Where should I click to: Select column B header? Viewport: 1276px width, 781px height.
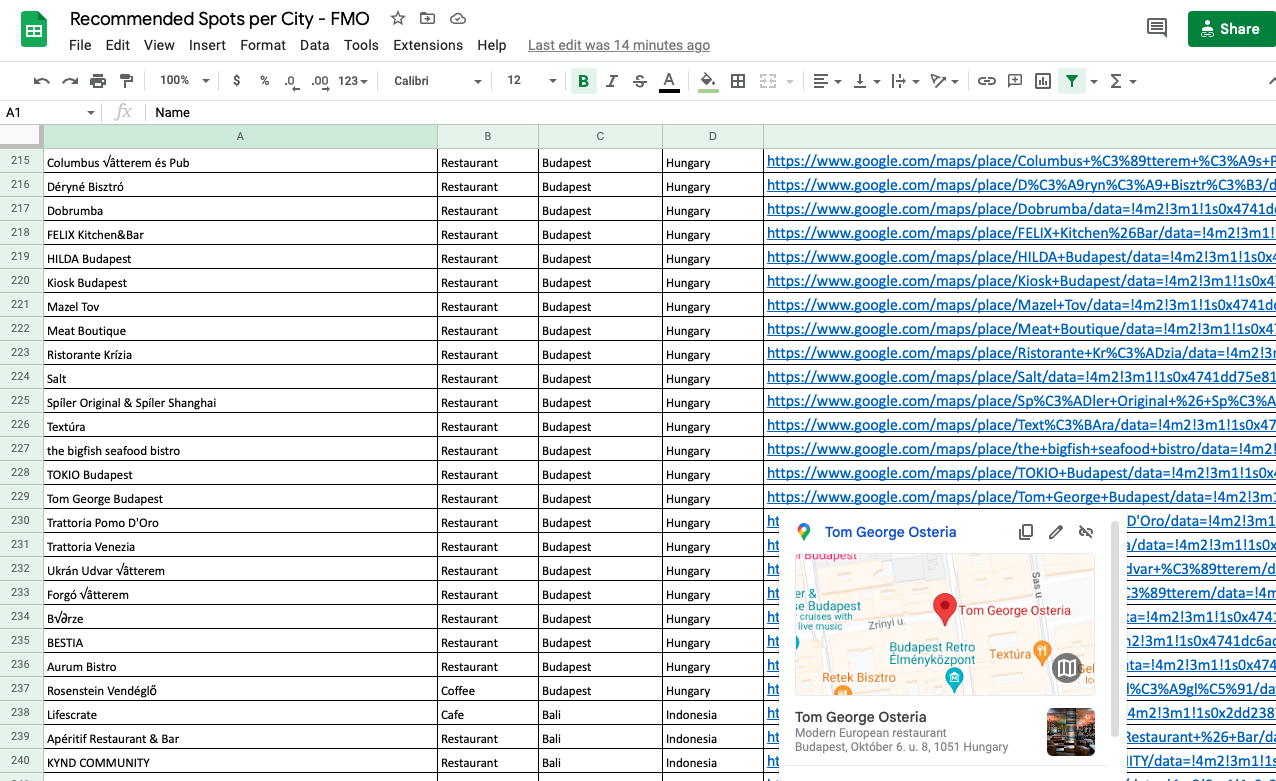pos(488,136)
